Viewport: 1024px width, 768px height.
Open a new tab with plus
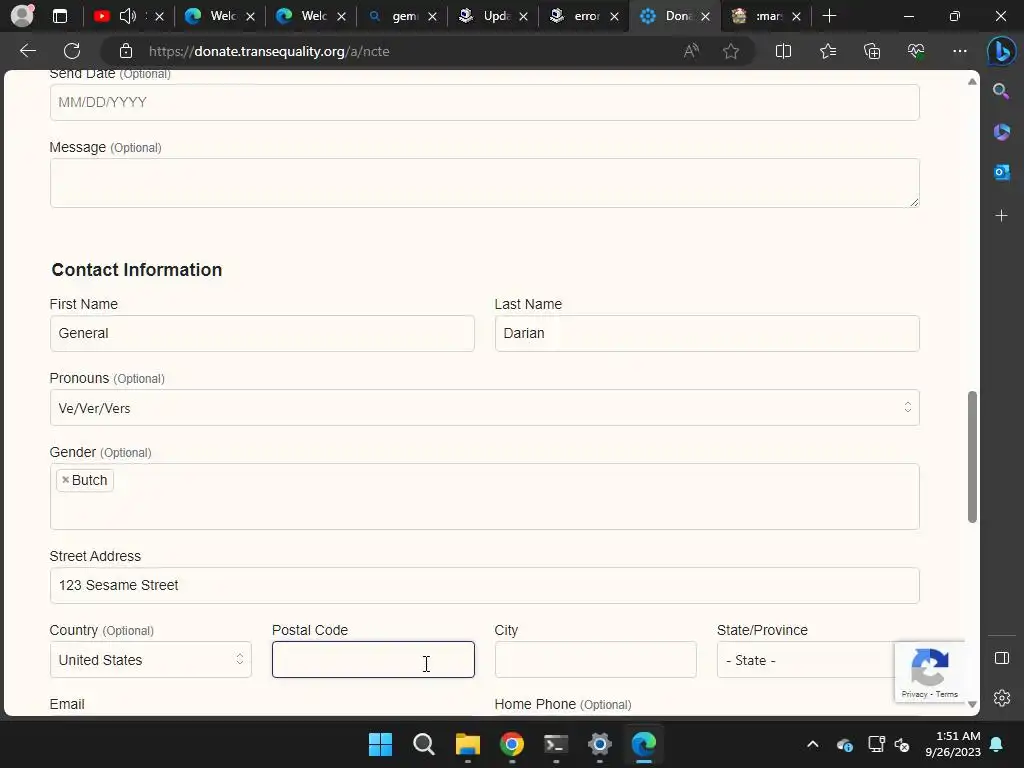pyautogui.click(x=829, y=16)
